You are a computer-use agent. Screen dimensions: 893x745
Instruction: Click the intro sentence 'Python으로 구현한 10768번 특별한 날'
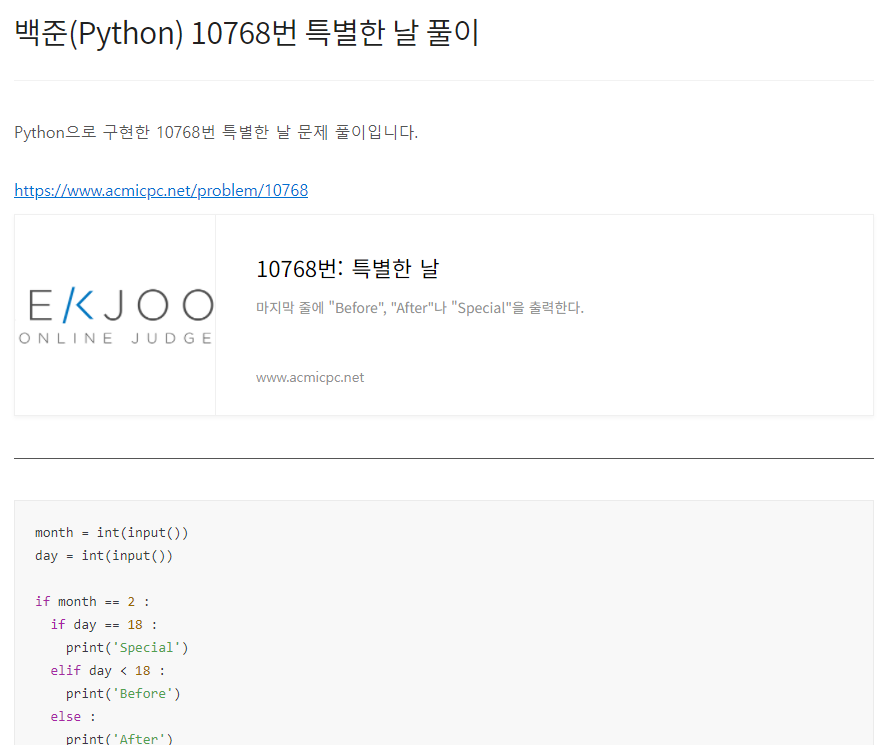(216, 132)
